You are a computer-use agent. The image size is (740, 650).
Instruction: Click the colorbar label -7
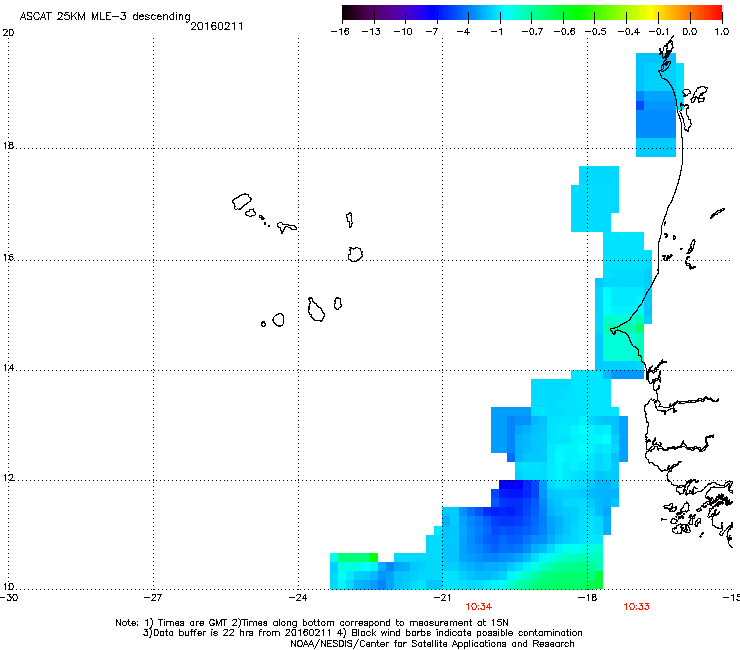(432, 32)
